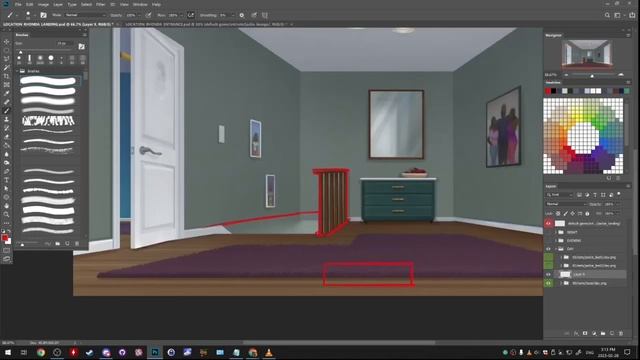This screenshot has height=360, width=640.
Task: Add layer mask icon in Layers panel
Action: [x=585, y=333]
